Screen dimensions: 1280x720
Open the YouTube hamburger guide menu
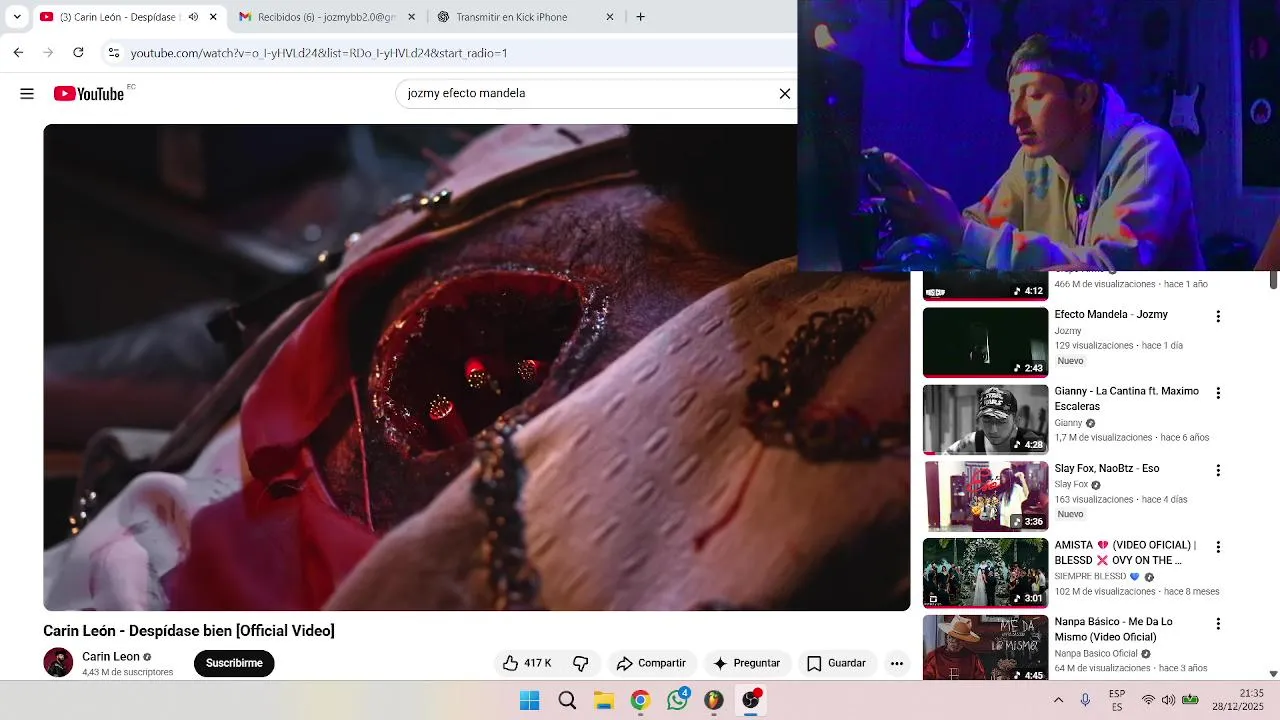coord(27,94)
